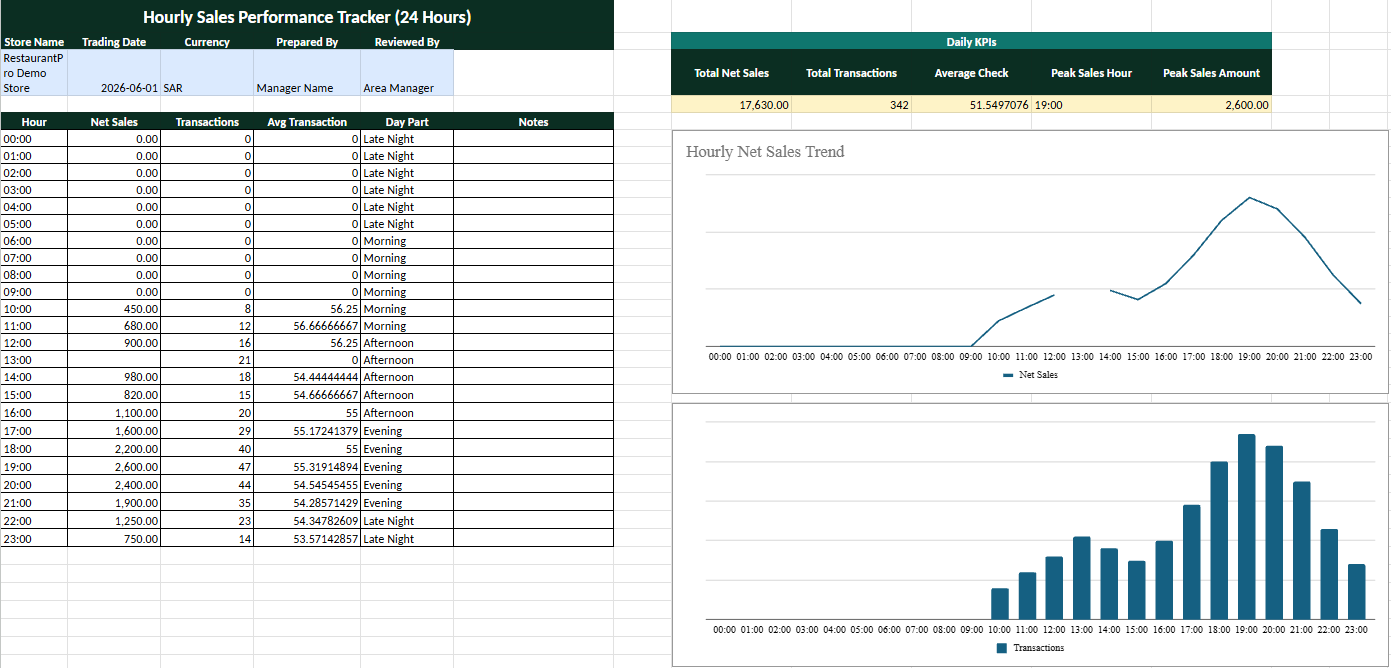This screenshot has height=668, width=1391.
Task: Select the Morning day part for 10:00 row
Action: (407, 309)
